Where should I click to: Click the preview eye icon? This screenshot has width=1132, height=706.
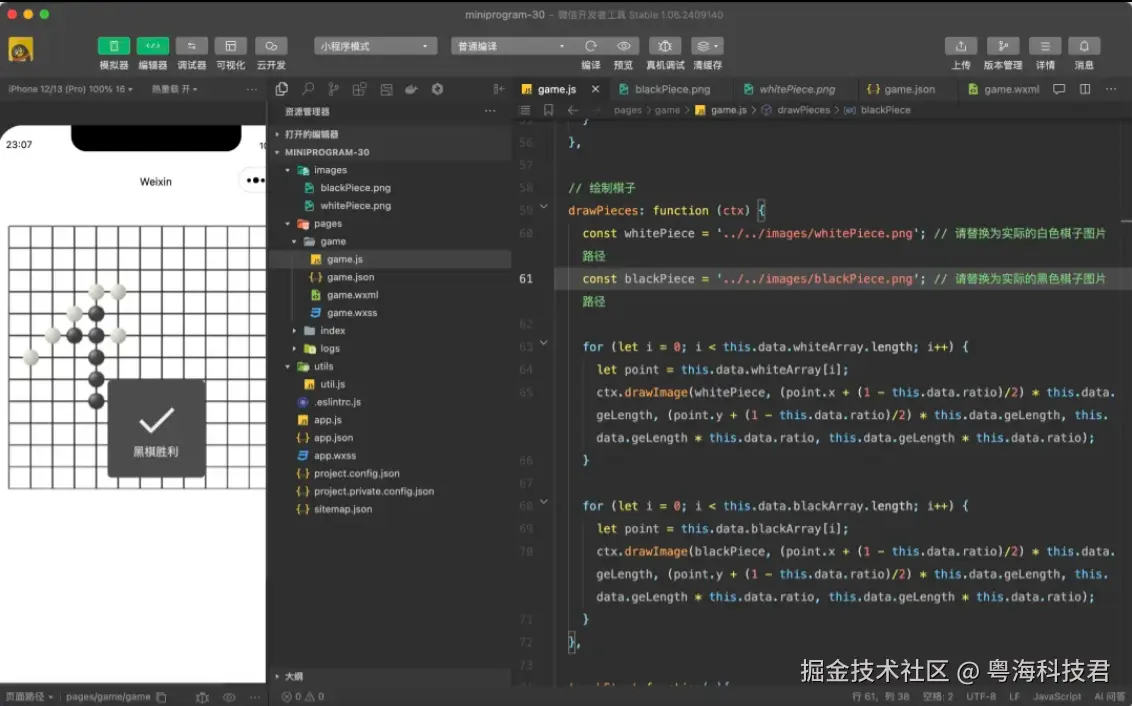coord(623,46)
